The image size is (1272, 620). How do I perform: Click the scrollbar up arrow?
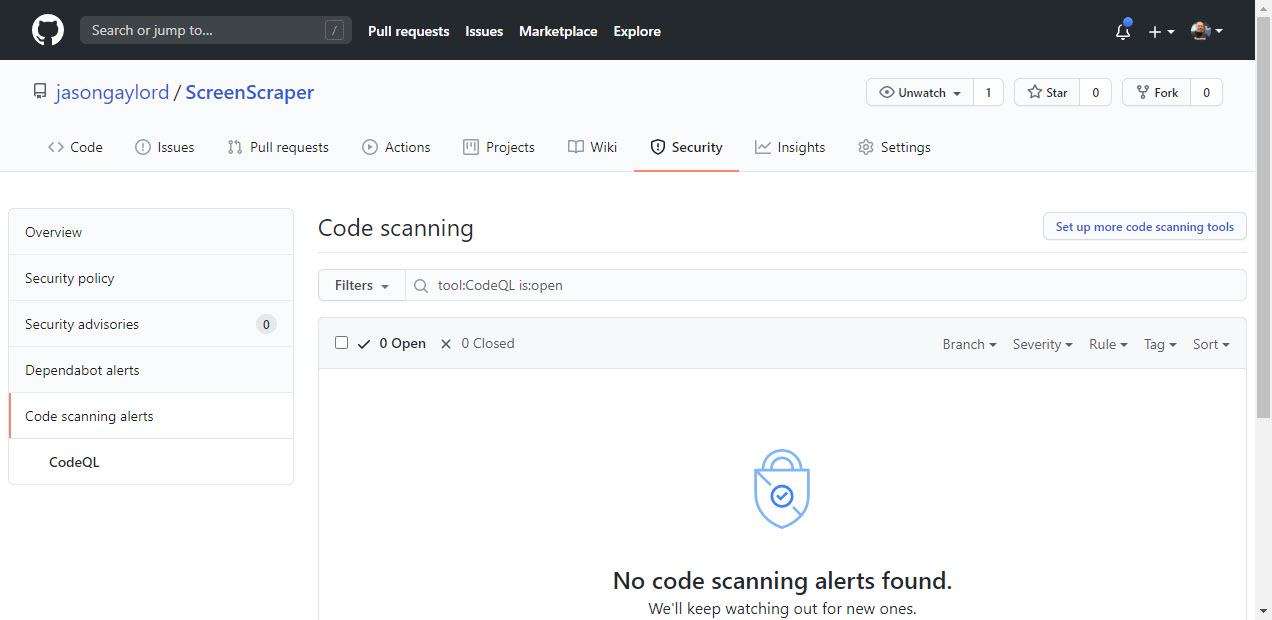point(1264,7)
